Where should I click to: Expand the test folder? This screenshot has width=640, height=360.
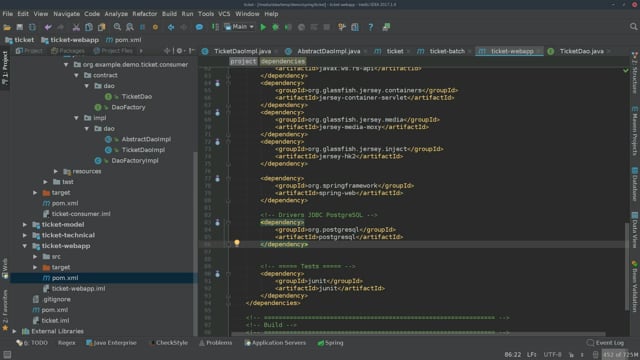46,182
